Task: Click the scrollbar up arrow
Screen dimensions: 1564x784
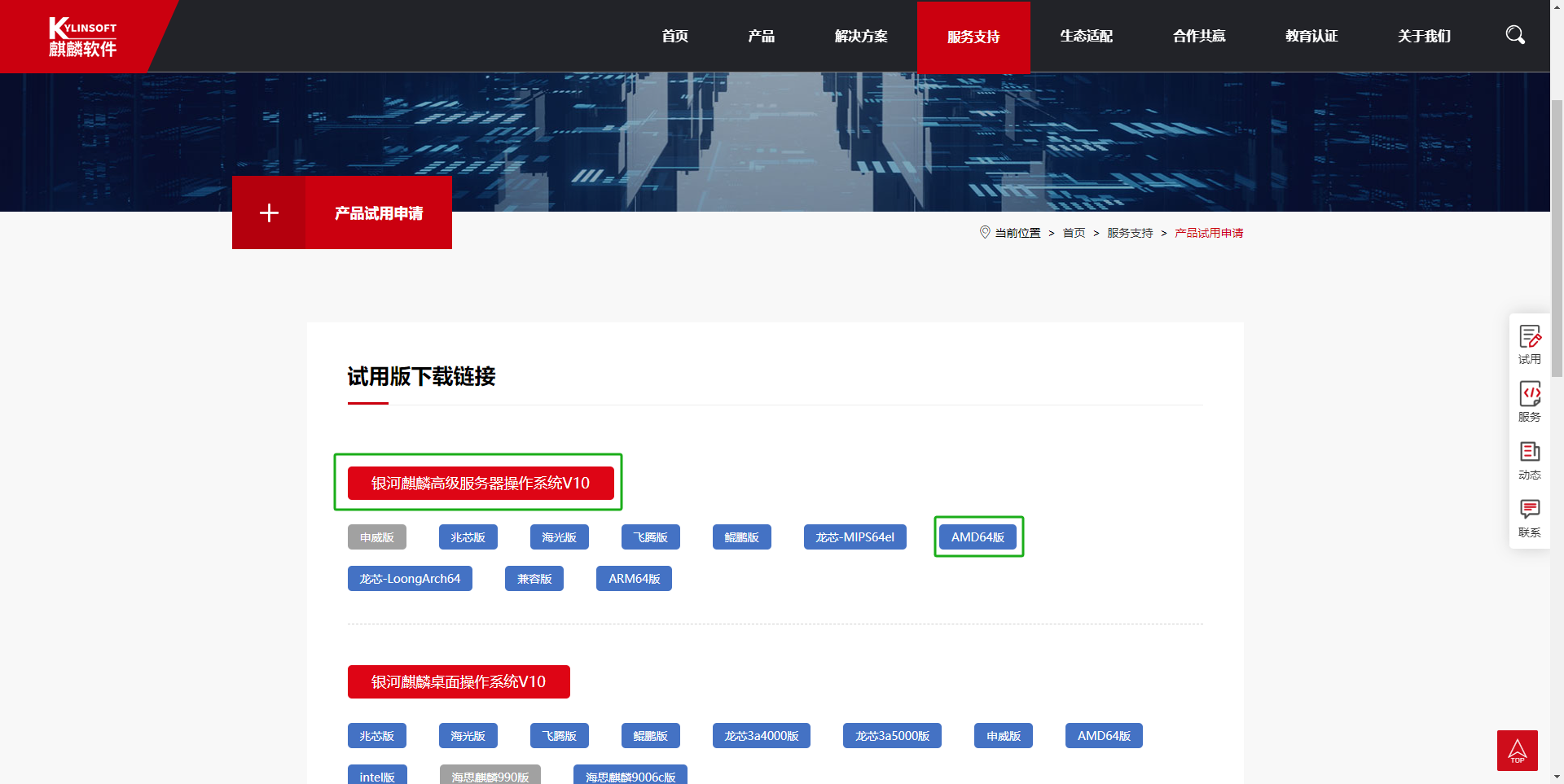Action: tap(1557, 7)
